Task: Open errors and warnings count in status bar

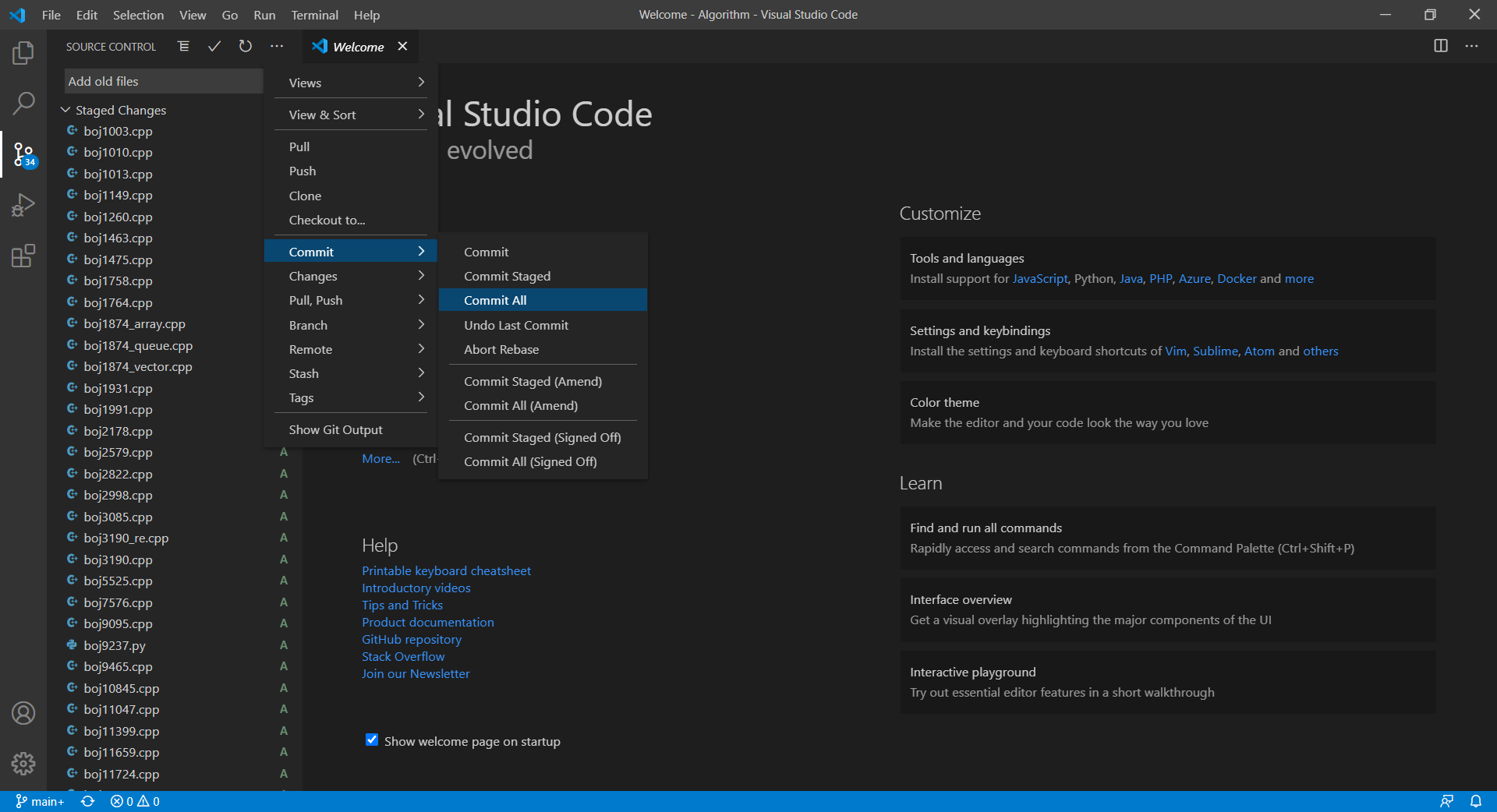Action: click(x=135, y=801)
